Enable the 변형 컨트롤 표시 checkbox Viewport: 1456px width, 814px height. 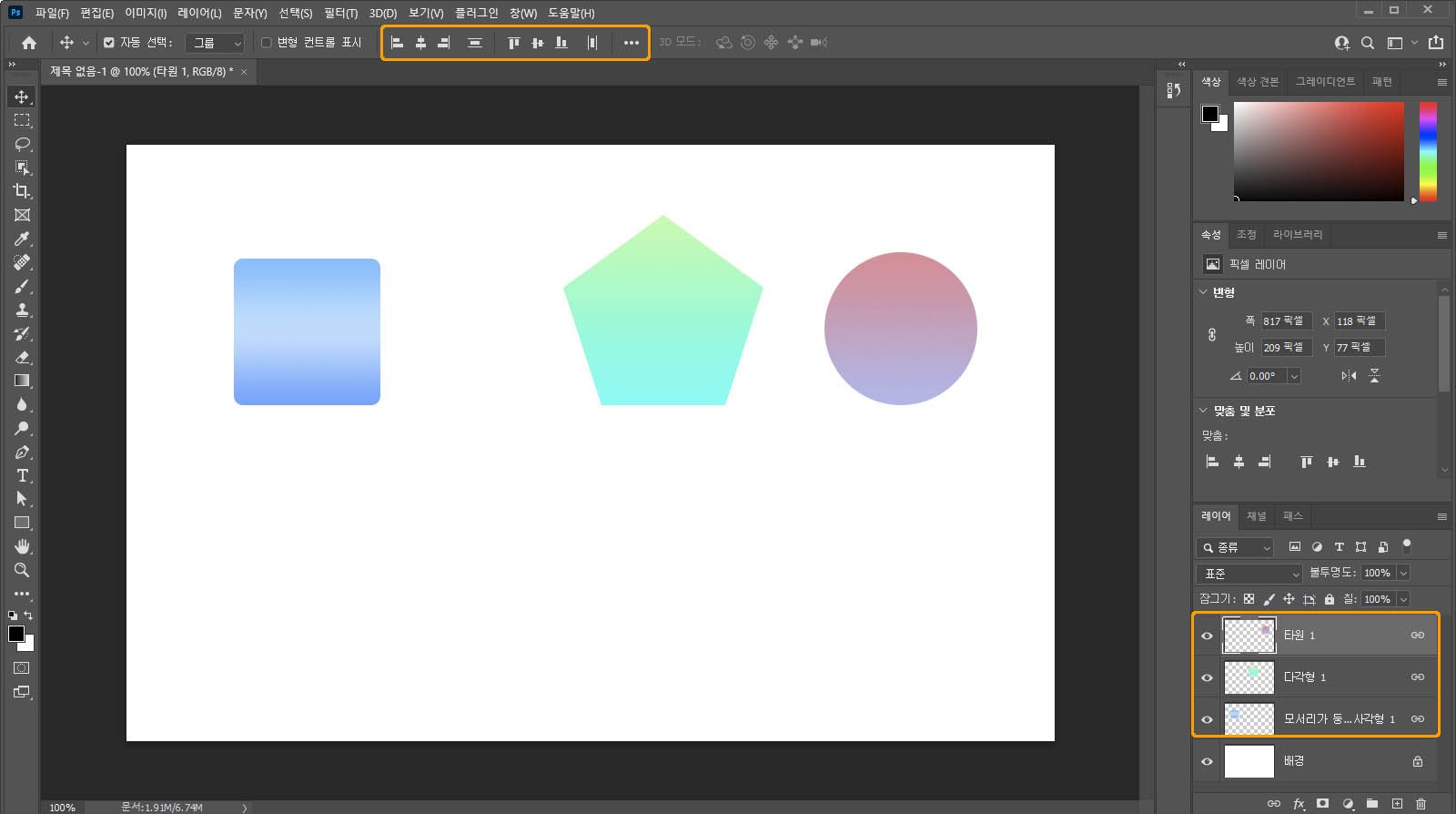point(267,43)
